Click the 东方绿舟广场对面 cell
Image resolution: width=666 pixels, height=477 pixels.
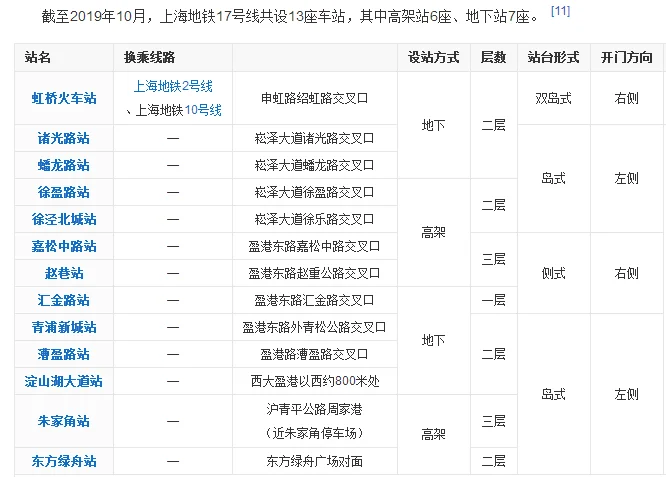pos(315,461)
